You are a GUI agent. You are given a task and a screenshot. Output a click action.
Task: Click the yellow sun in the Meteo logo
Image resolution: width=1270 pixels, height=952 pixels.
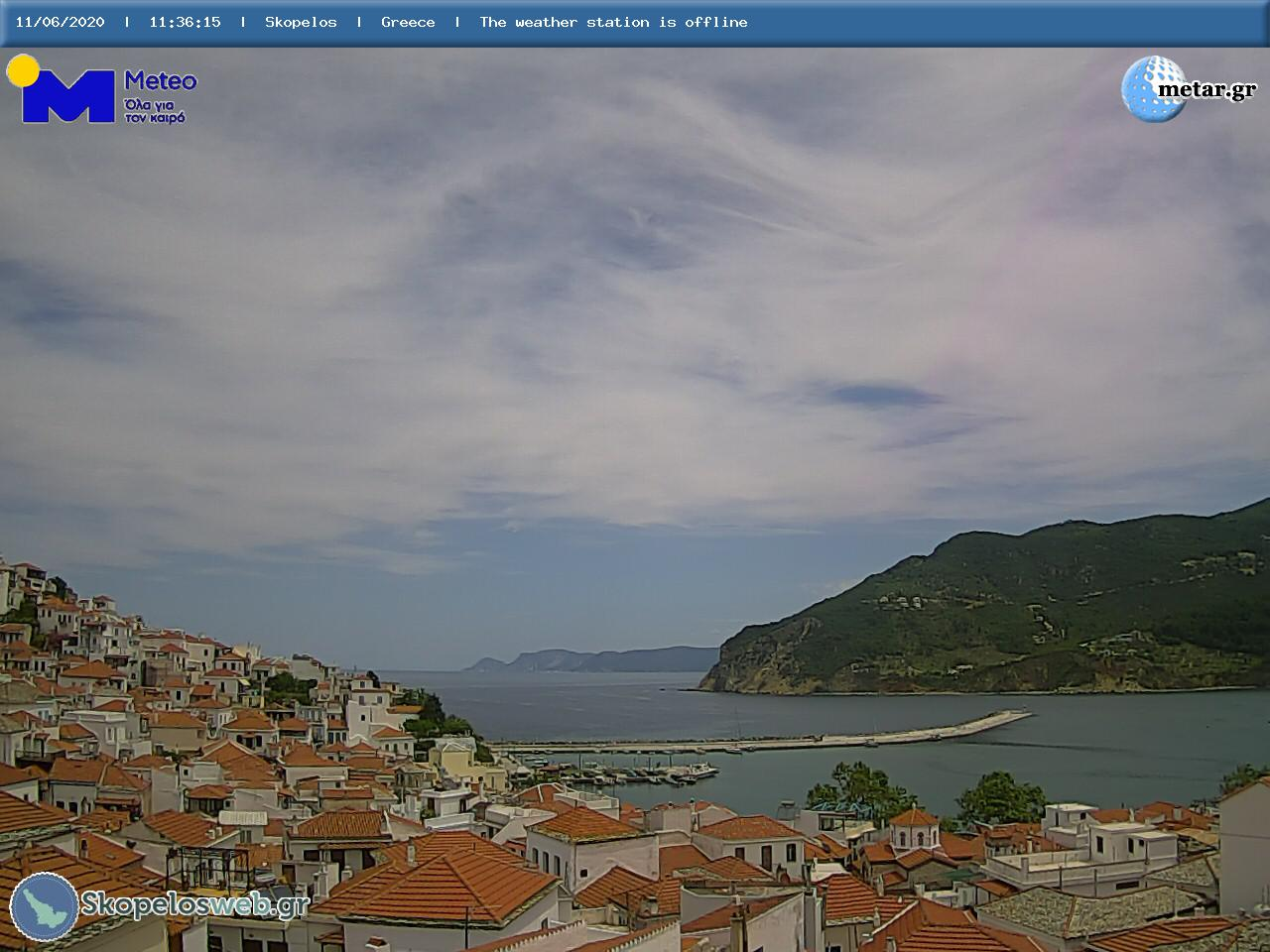point(22,69)
